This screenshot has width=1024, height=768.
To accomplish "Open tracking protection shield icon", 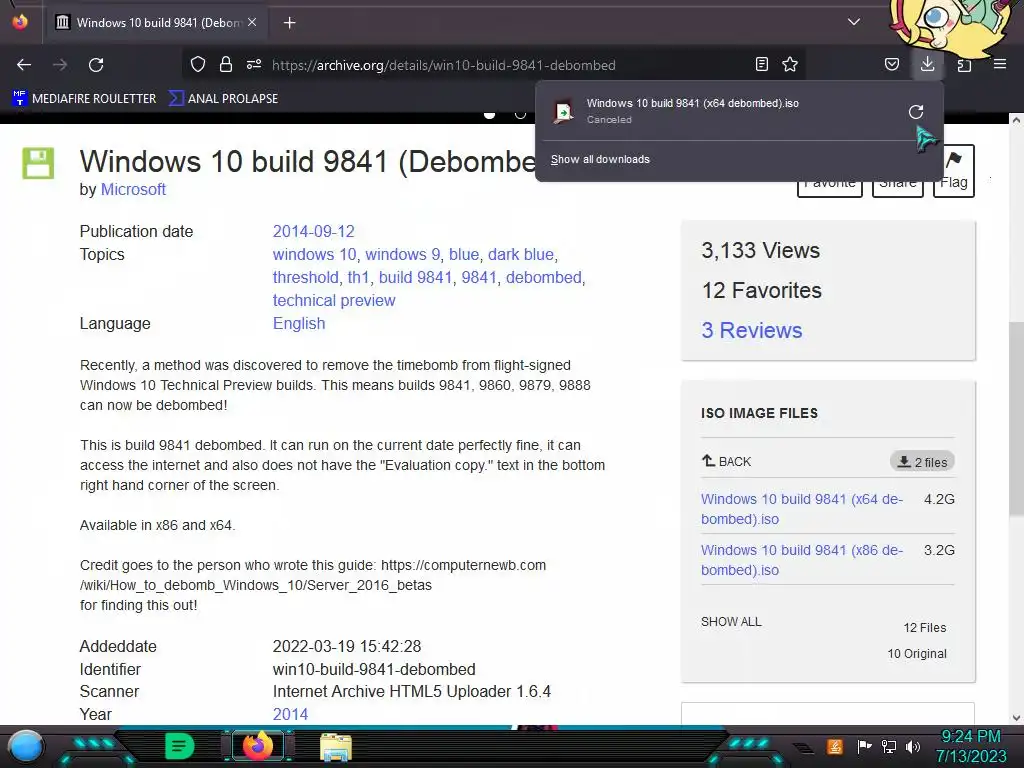I will pos(198,65).
